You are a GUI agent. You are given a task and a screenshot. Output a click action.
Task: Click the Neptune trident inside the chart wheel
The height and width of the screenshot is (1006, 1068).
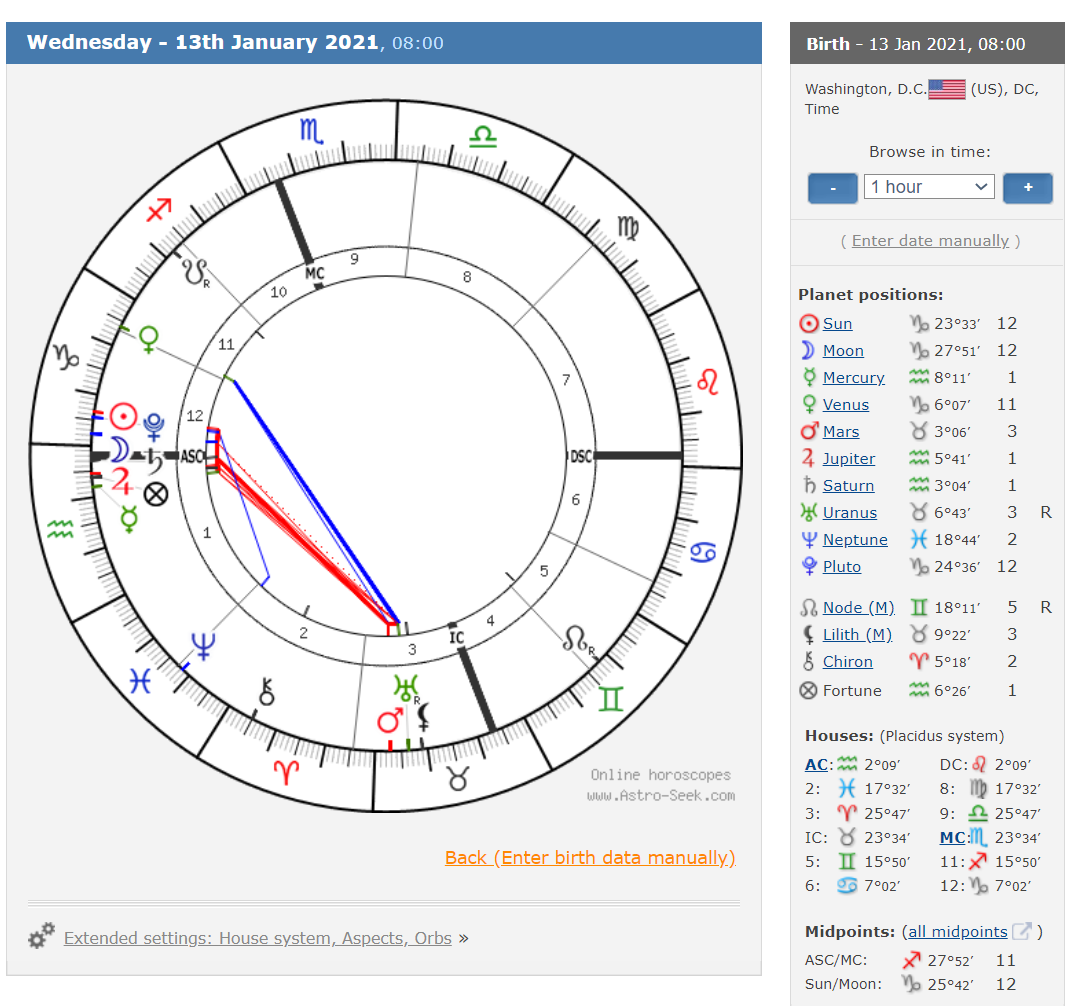(x=203, y=646)
